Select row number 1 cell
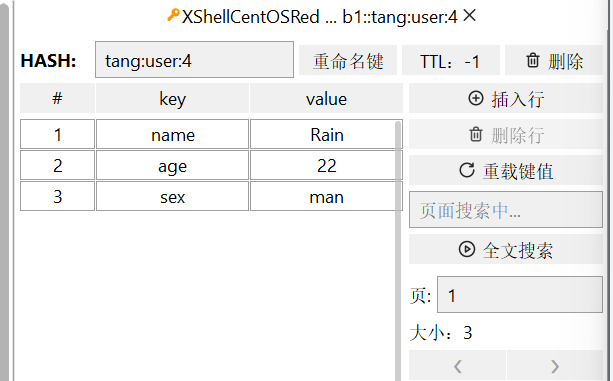Viewport: 613px width, 381px height. click(57, 134)
